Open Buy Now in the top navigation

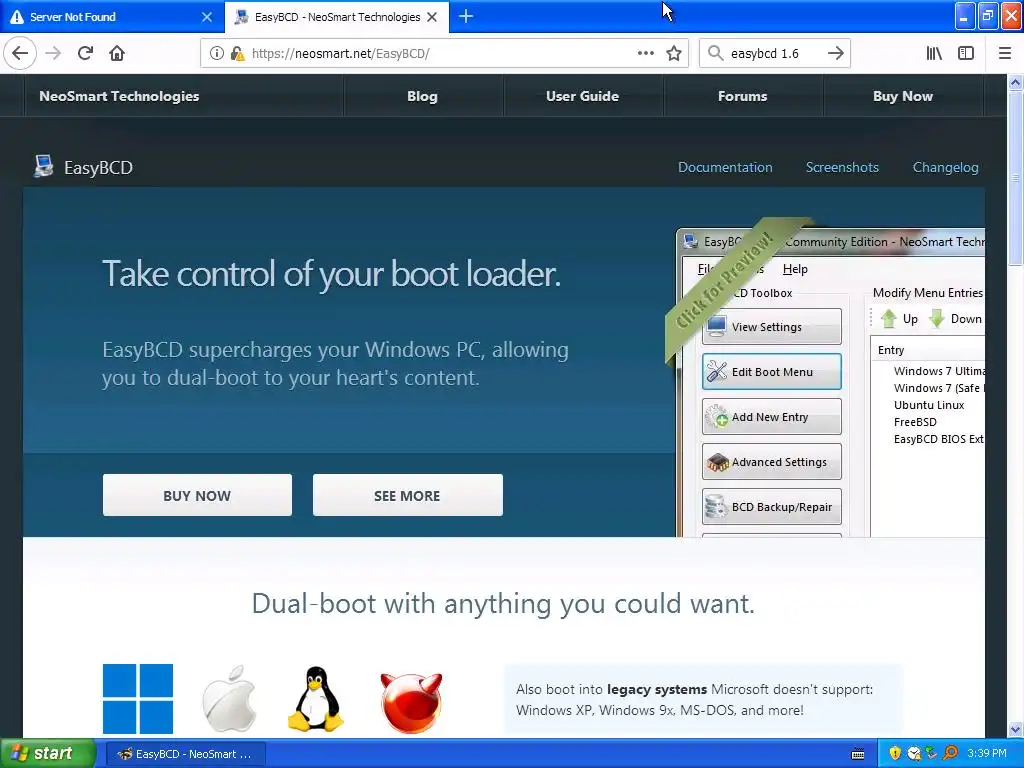point(903,96)
